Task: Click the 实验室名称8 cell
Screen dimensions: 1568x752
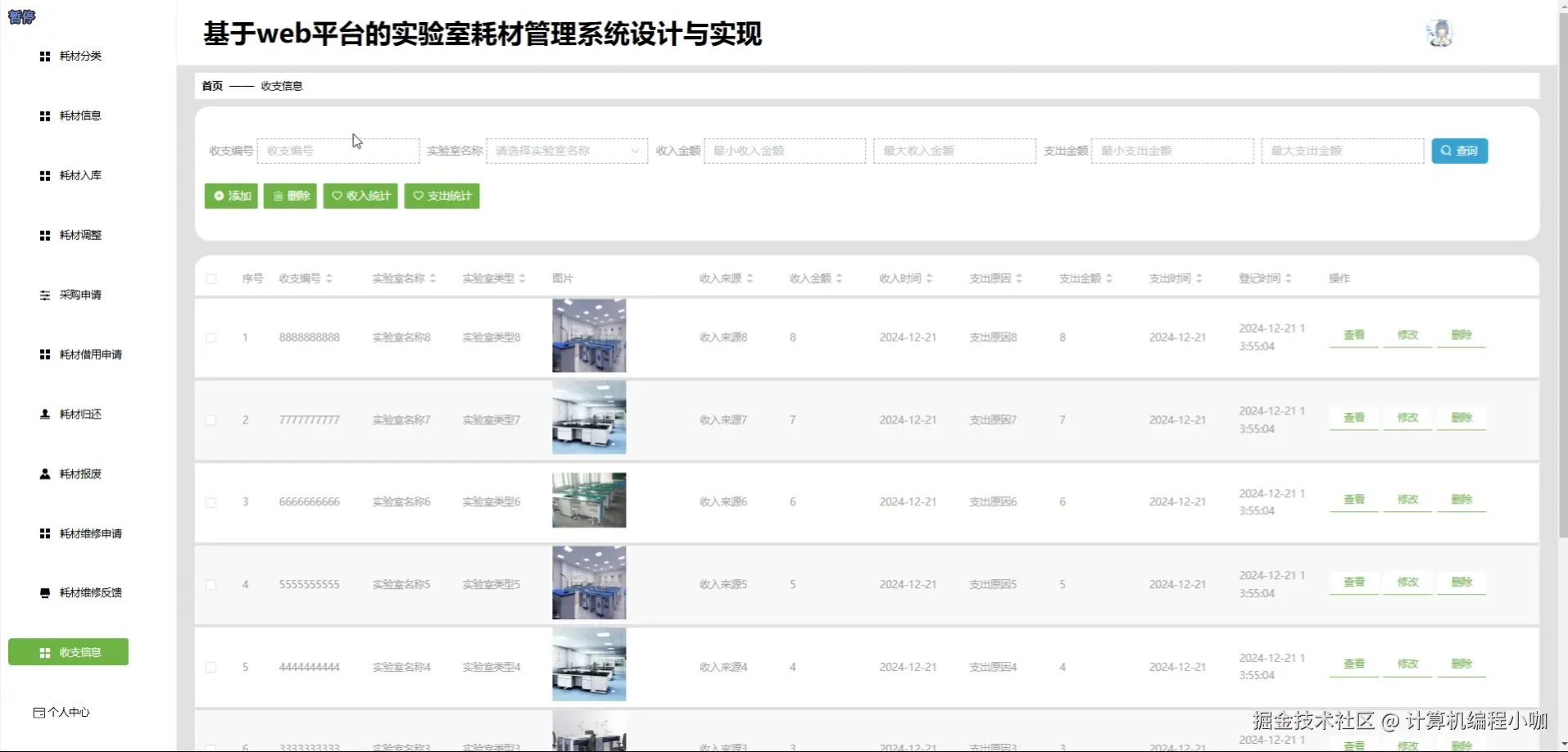Action: [401, 337]
